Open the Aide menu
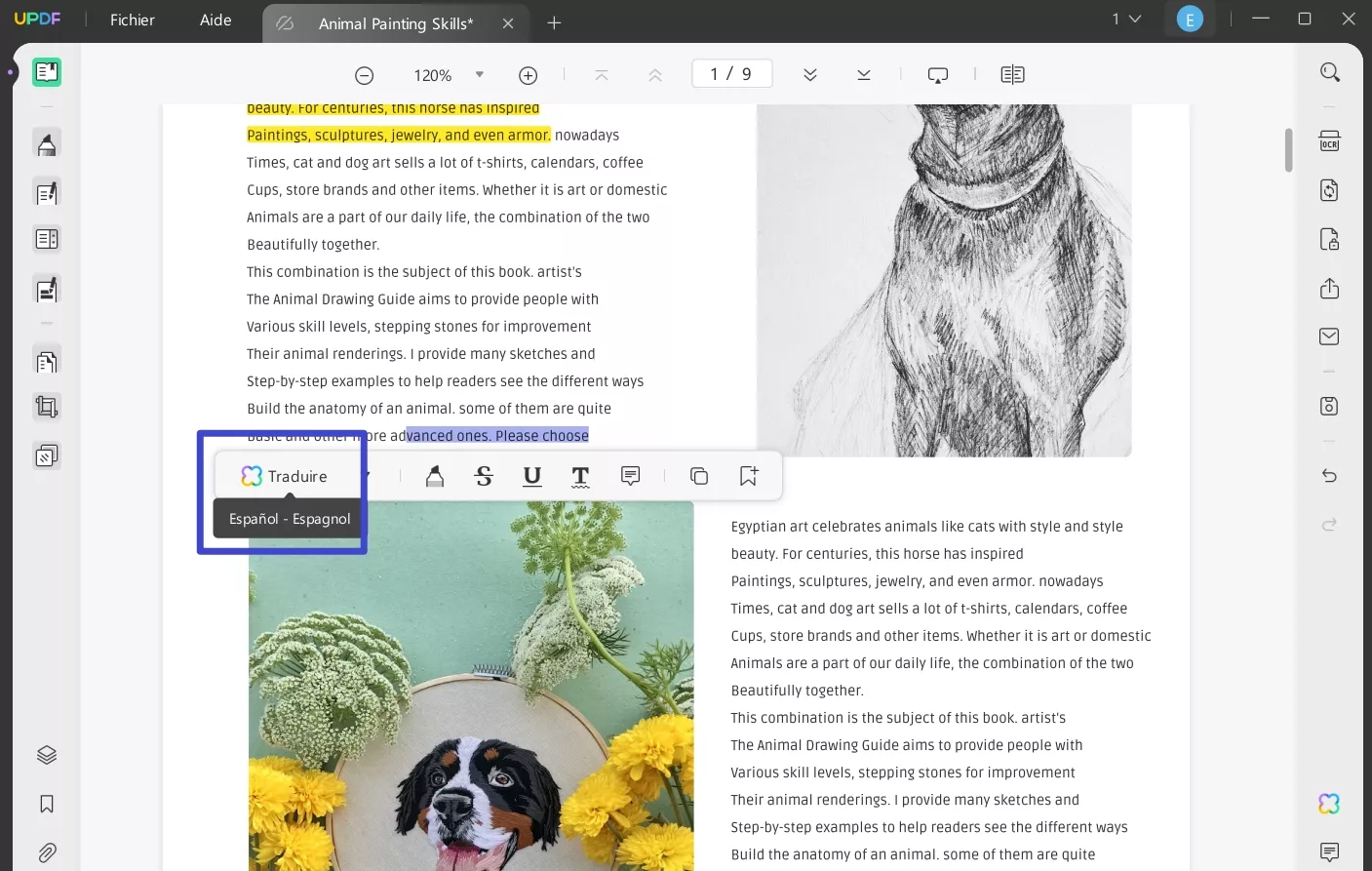1372x871 pixels. pos(216,20)
